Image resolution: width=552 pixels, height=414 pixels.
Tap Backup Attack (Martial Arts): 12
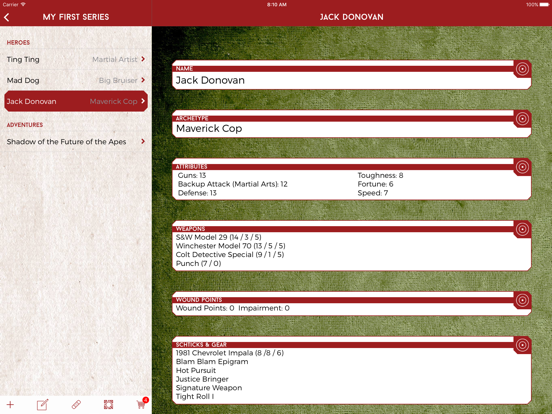click(233, 184)
